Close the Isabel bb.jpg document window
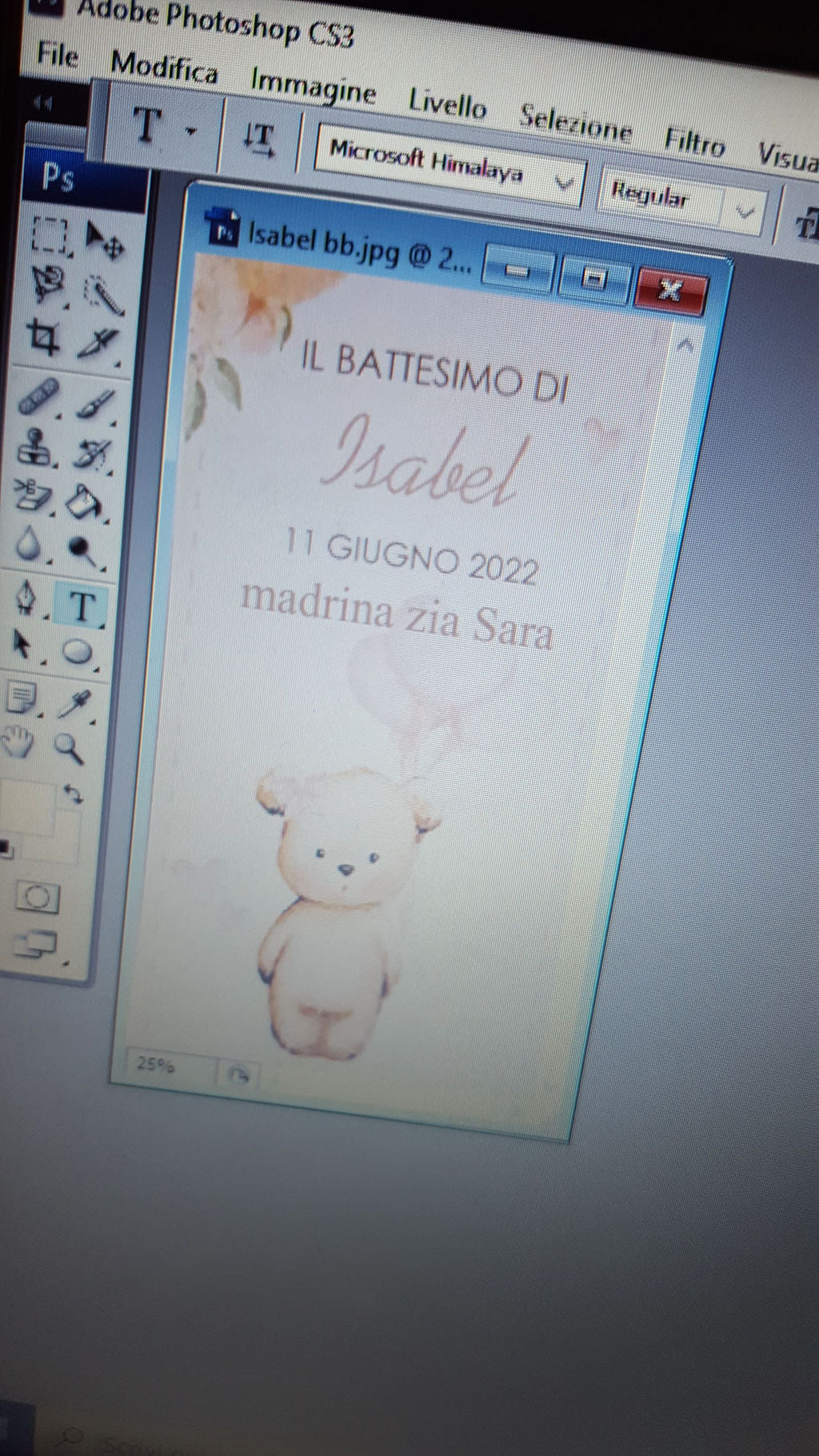The image size is (819, 1456). click(670, 290)
